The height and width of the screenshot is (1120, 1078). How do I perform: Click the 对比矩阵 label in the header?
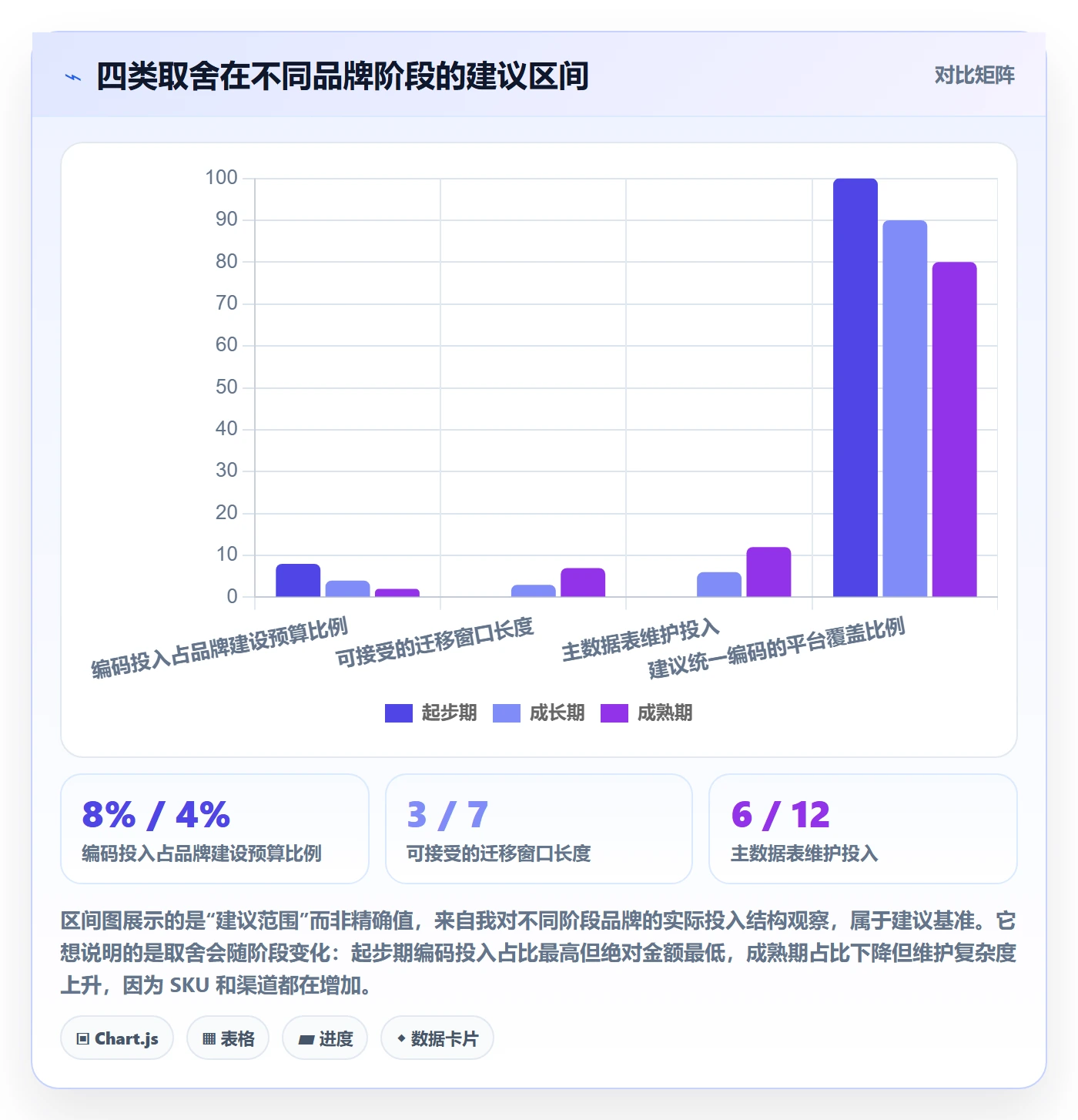(x=974, y=75)
